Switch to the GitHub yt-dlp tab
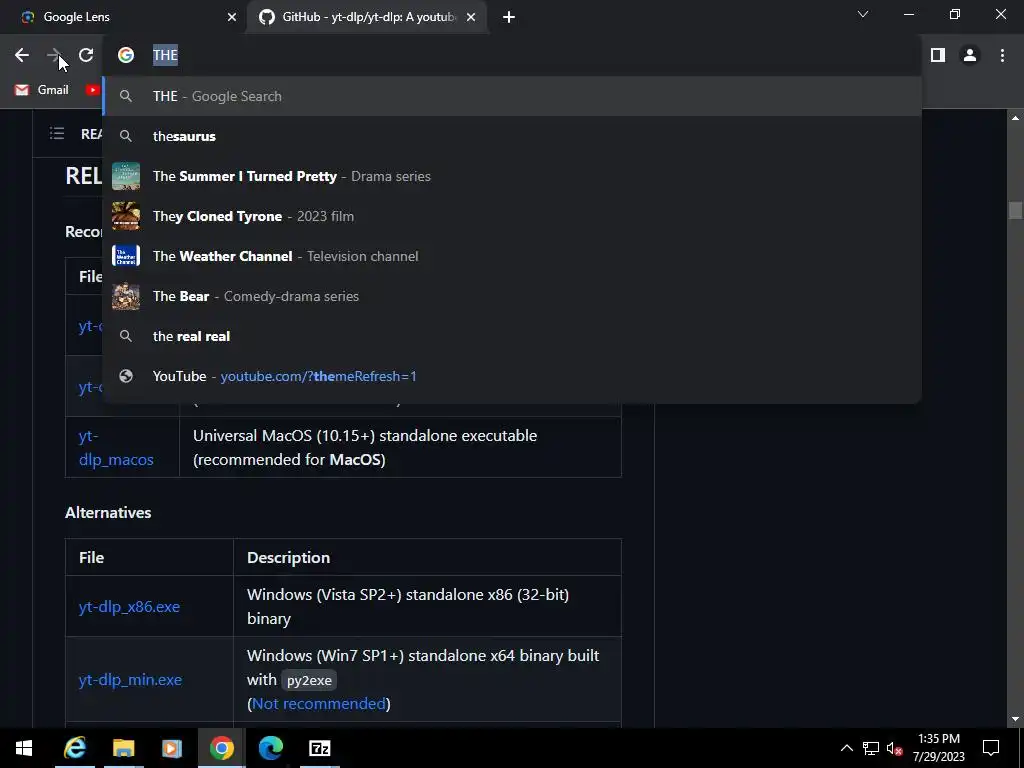Viewport: 1024px width, 768px height. [367, 17]
